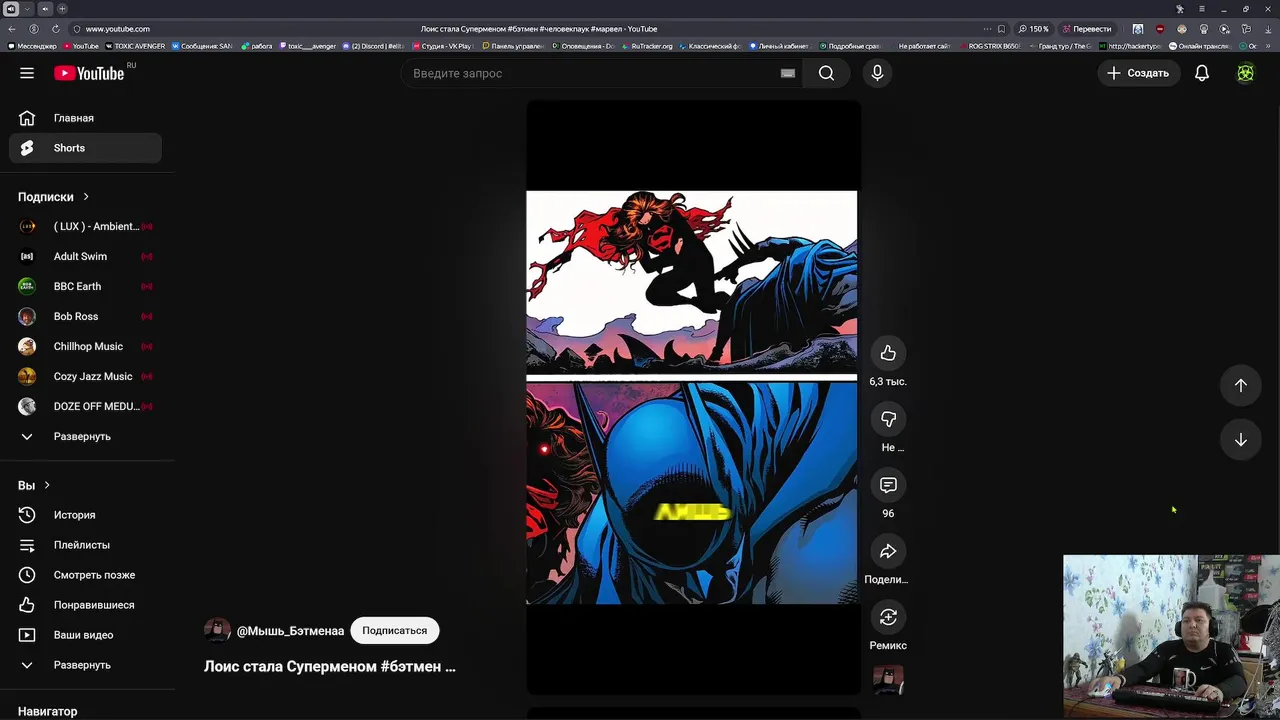Bookmark the page with the bookmark icon
Viewport: 1280px width, 720px height.
tap(1001, 29)
